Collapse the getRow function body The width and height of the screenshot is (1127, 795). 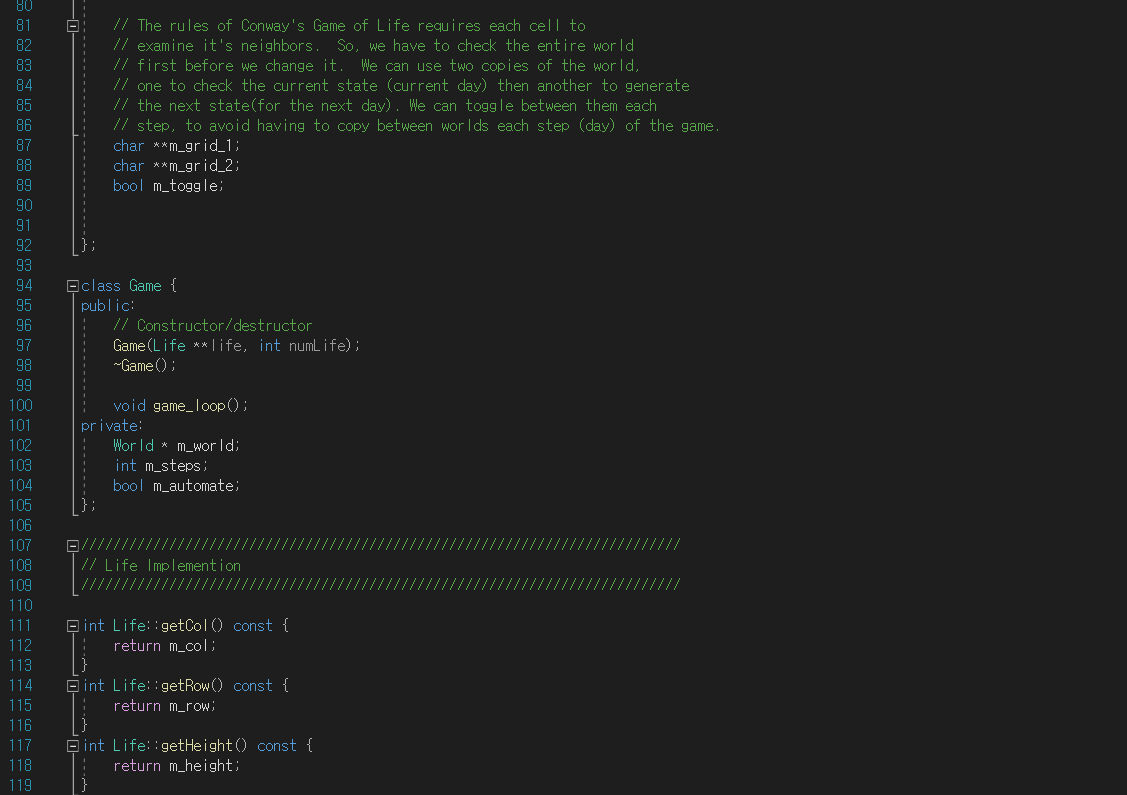point(71,685)
